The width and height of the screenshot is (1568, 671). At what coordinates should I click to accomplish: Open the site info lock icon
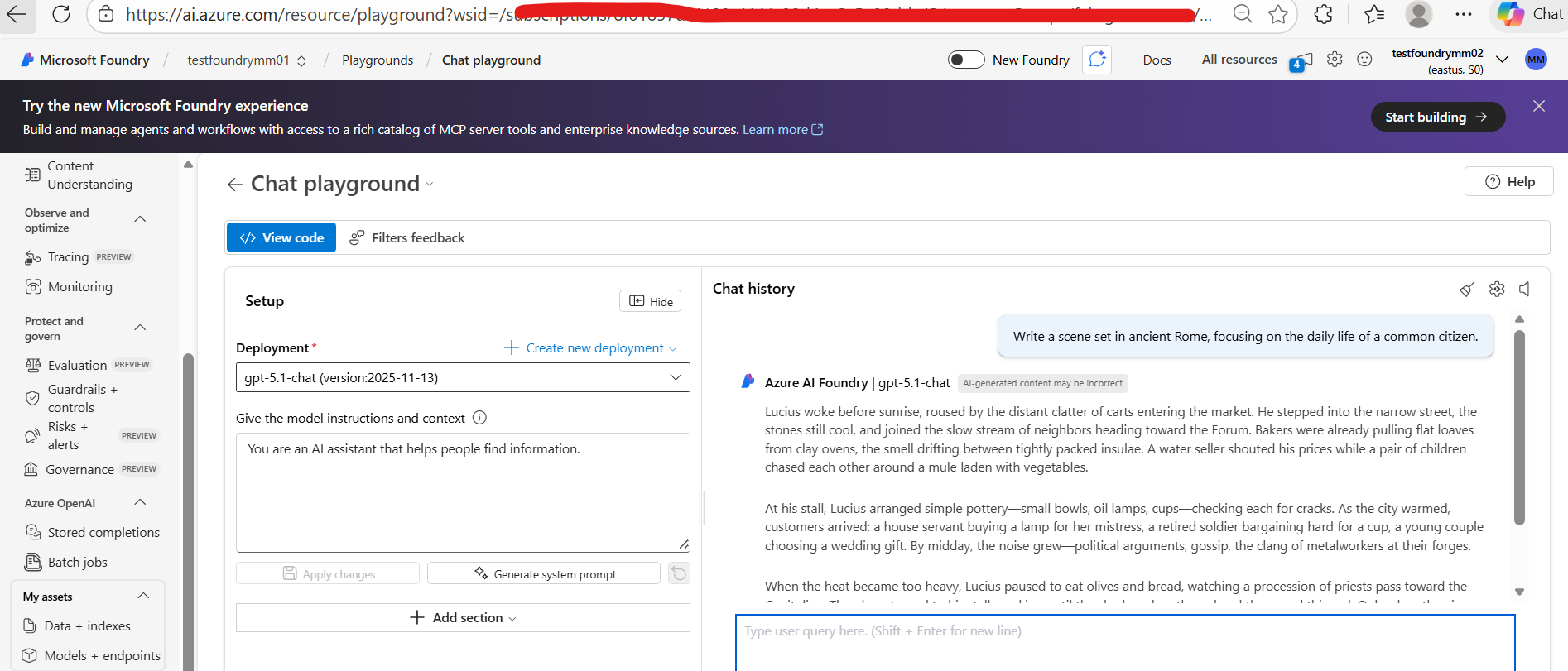coord(106,14)
